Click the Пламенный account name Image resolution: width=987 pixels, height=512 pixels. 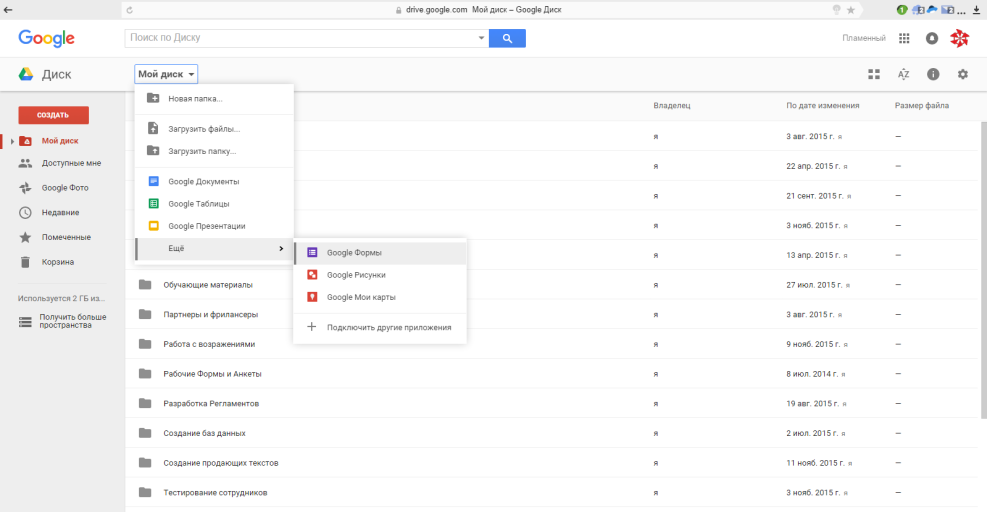864,38
